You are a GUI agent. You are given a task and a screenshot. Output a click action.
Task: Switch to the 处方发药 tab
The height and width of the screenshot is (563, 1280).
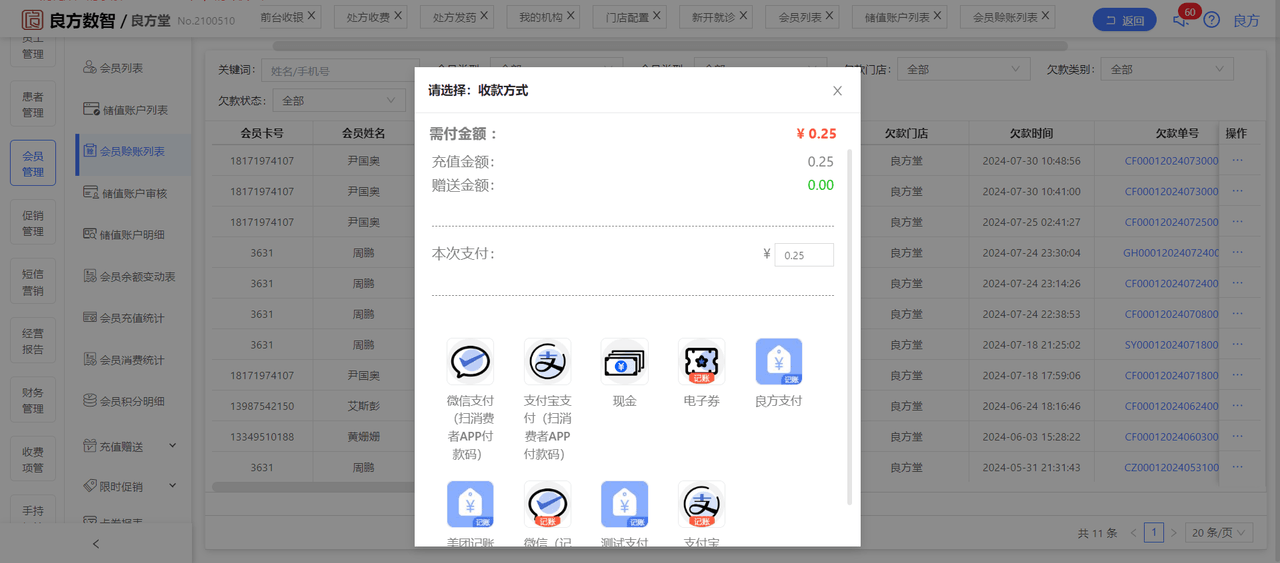(x=455, y=18)
